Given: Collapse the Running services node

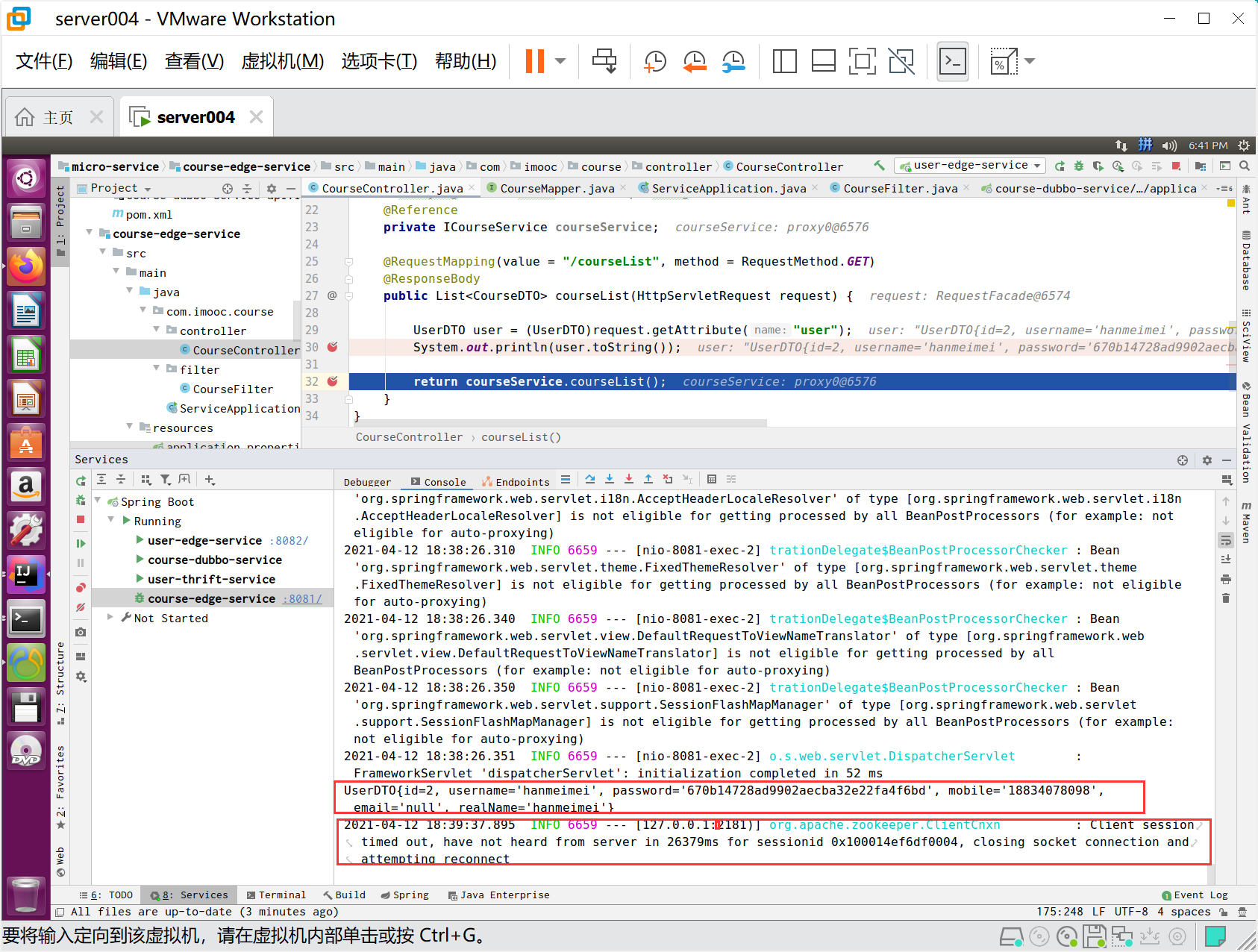Looking at the screenshot, I should tap(111, 520).
